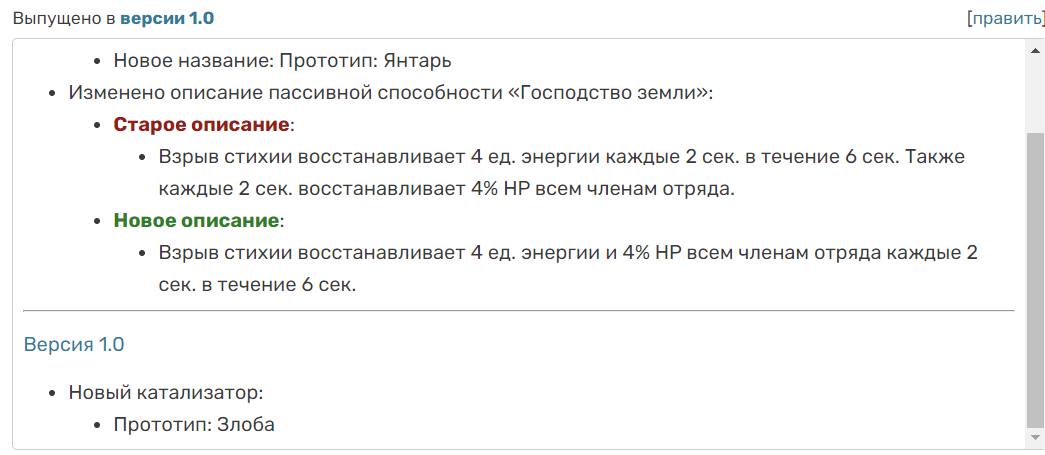This screenshot has height=455, width=1045.
Task: Click the horizontal separator line
Action: [518, 311]
